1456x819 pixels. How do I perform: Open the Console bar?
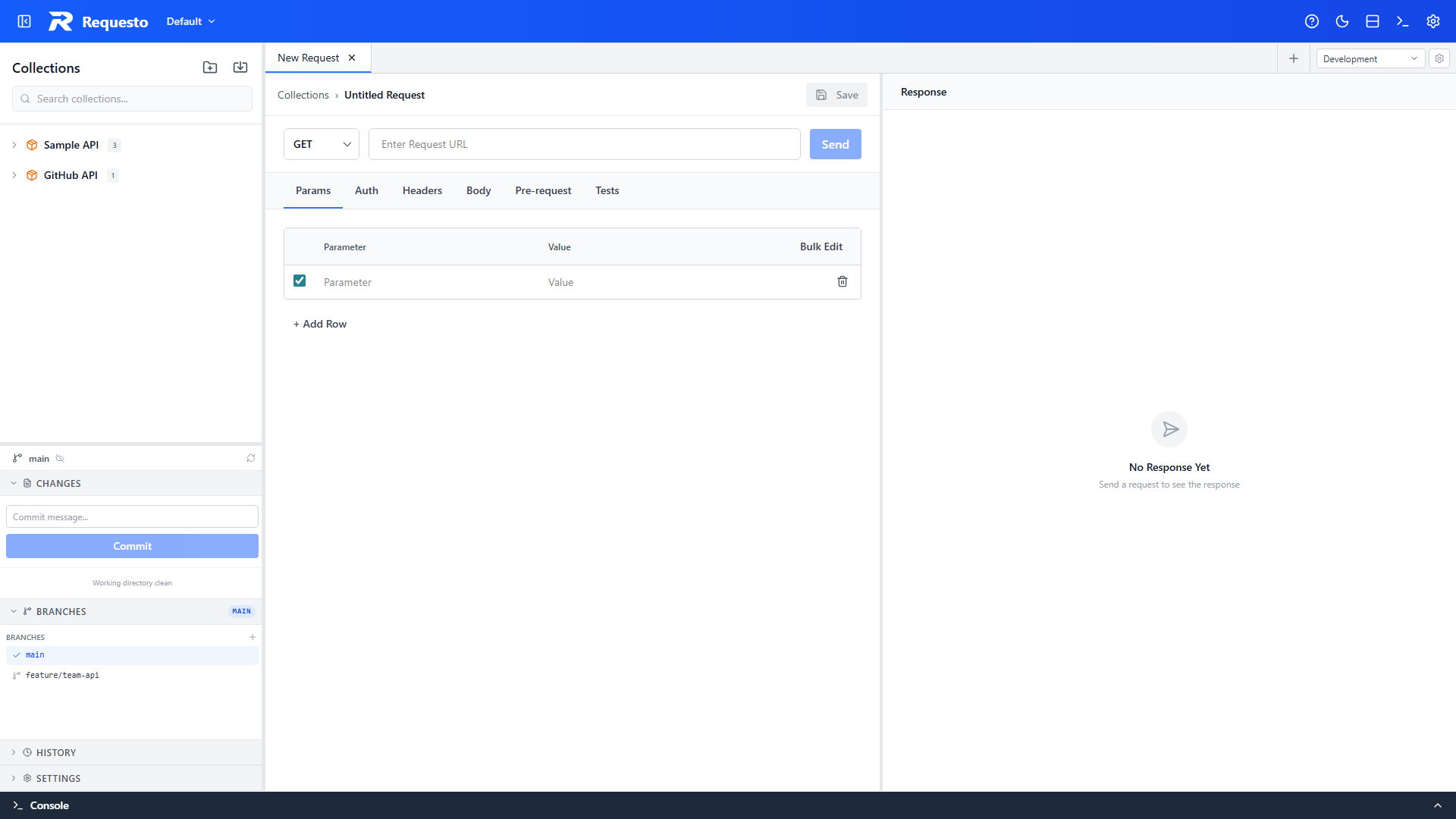tap(728, 805)
